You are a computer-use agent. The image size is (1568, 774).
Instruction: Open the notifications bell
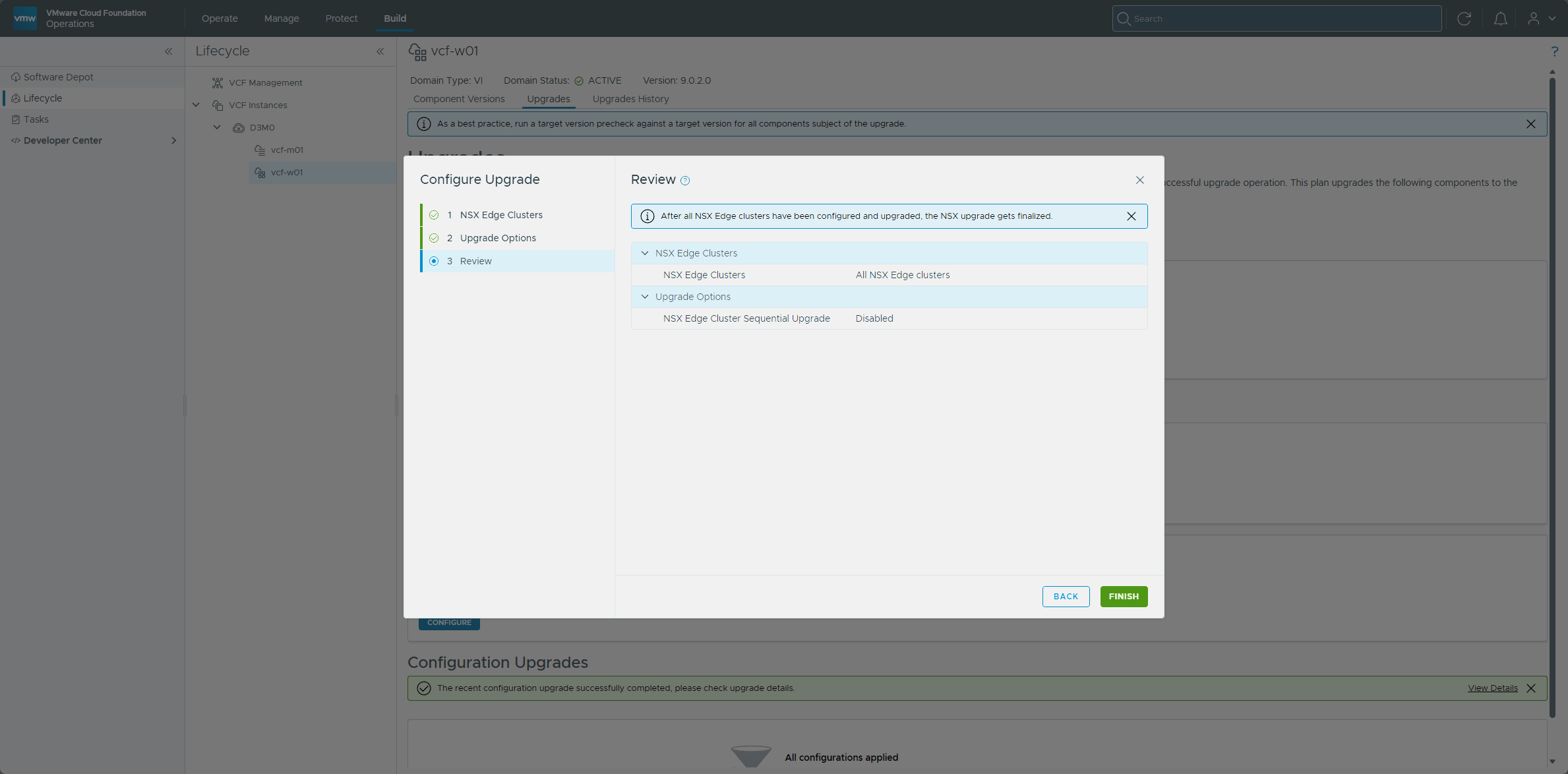(x=1501, y=18)
